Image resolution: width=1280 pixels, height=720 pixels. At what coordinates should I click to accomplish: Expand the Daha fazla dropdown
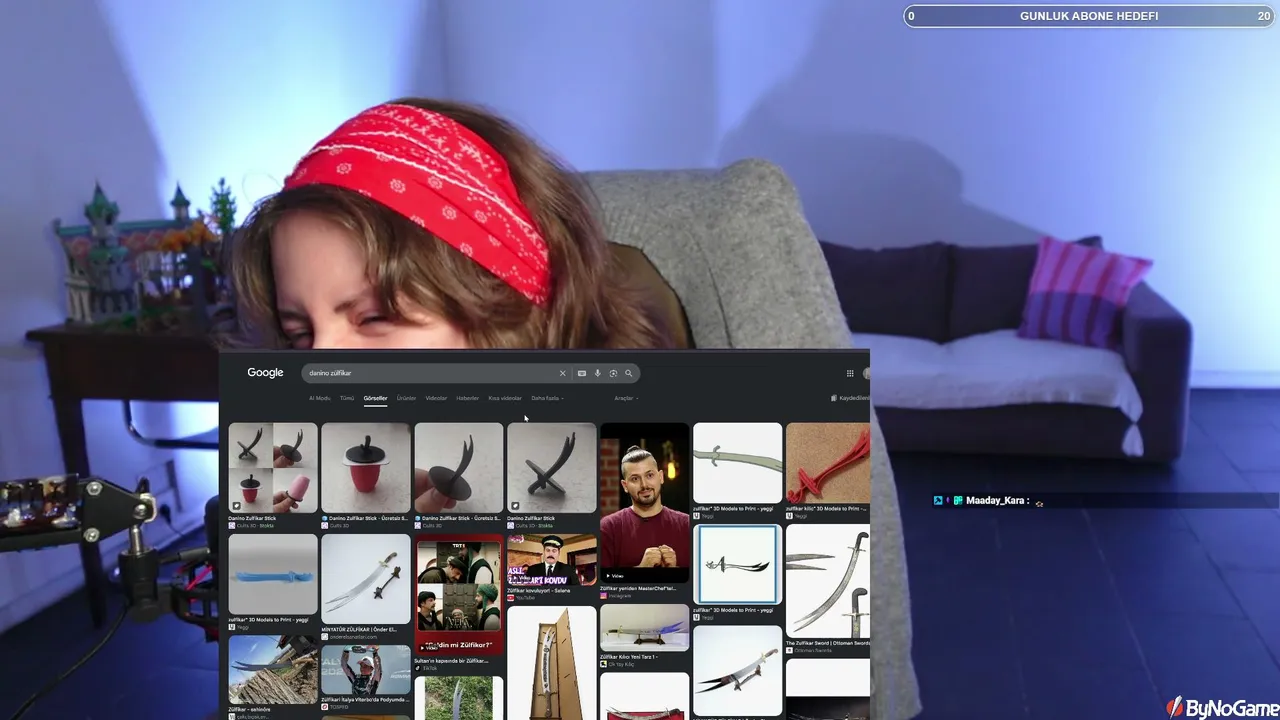(x=547, y=398)
